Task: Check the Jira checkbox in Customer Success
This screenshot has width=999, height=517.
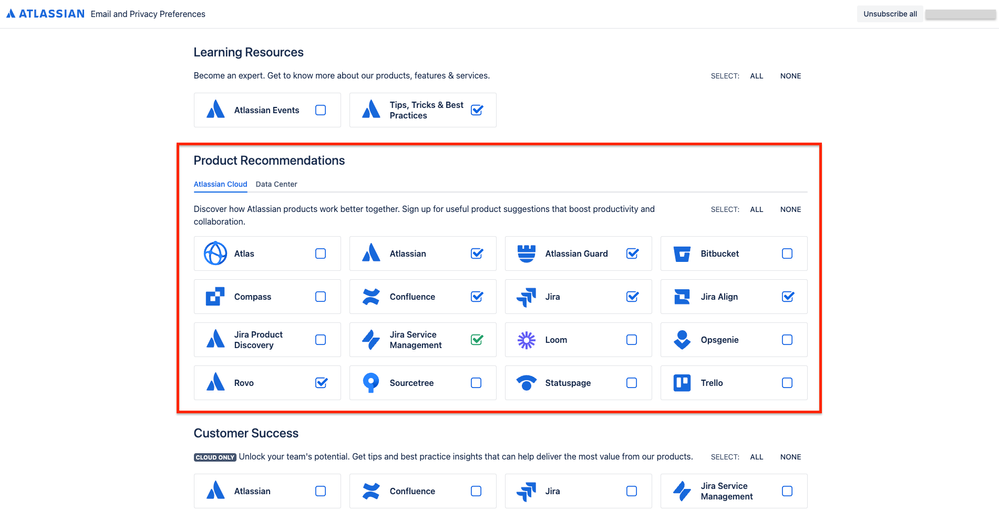Action: click(631, 492)
